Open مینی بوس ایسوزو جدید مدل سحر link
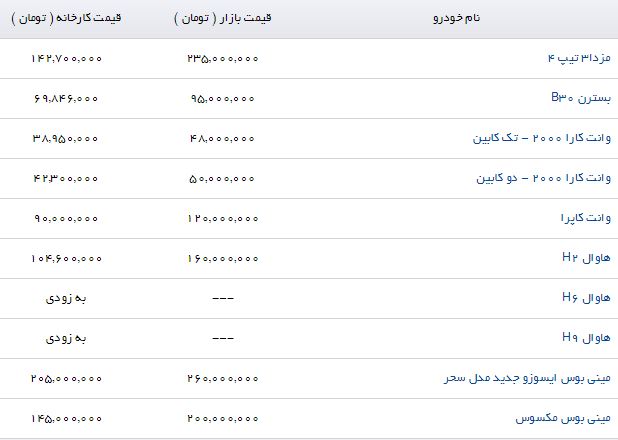Screen dimensions: 618x440 click(x=527, y=378)
